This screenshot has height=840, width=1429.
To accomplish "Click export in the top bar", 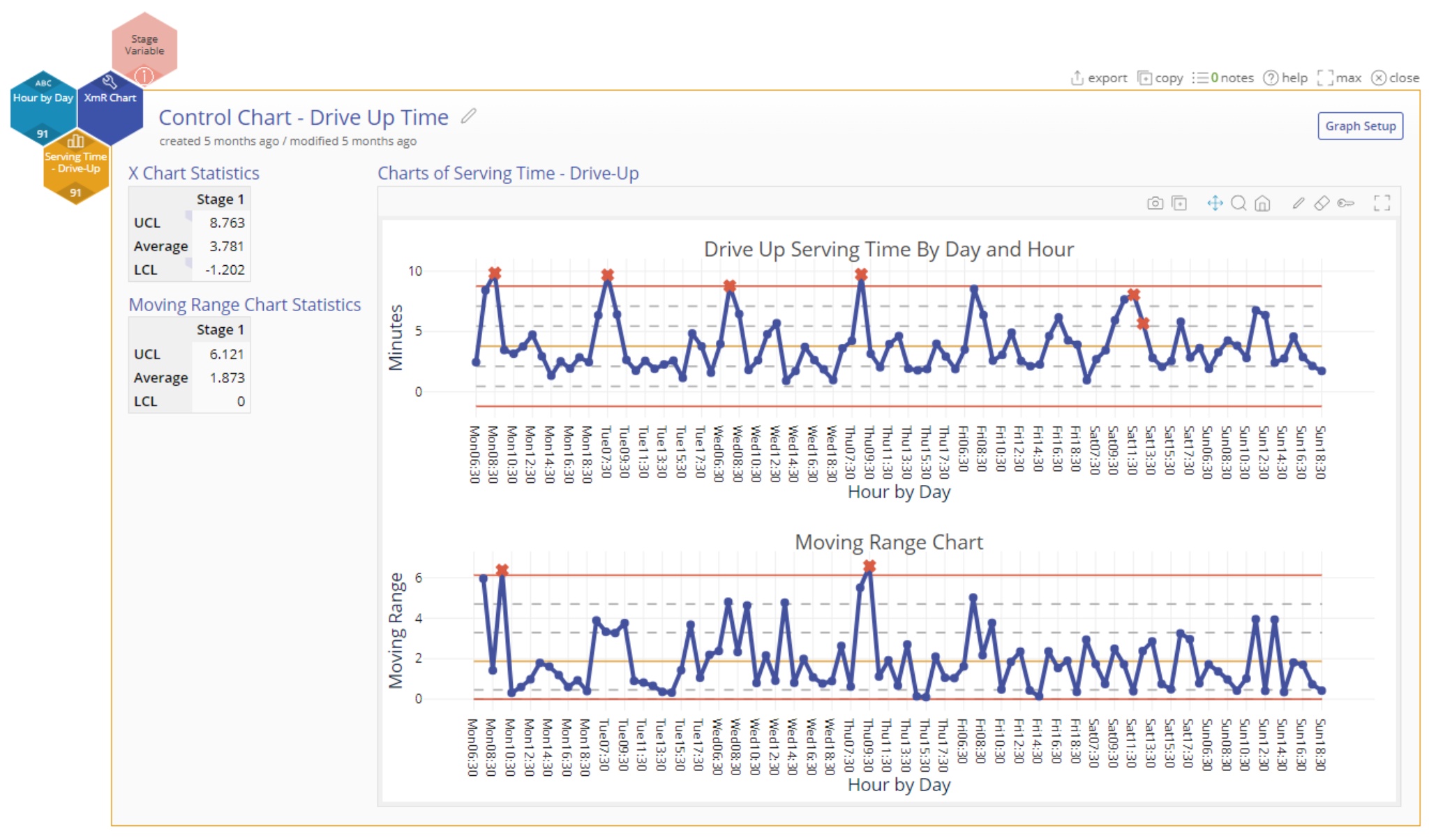I will [1100, 78].
